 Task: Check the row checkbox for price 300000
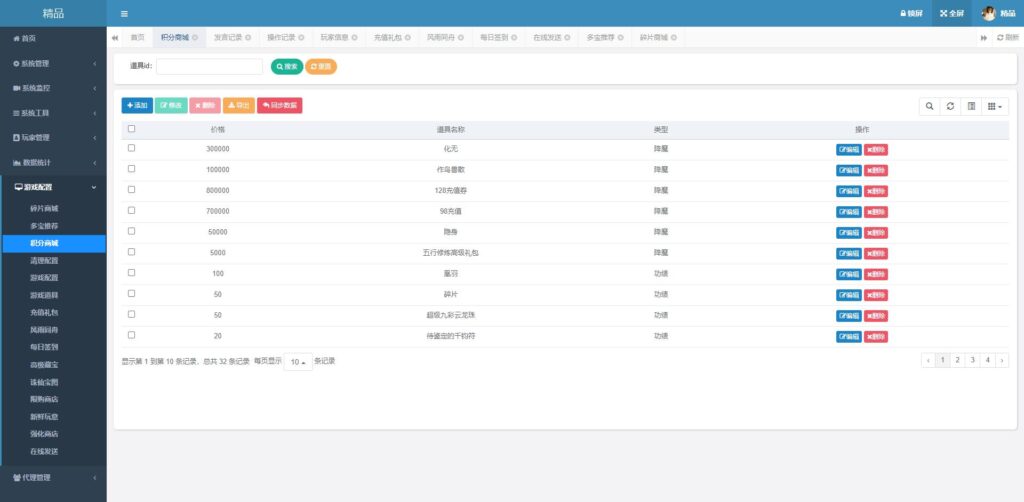pos(131,148)
